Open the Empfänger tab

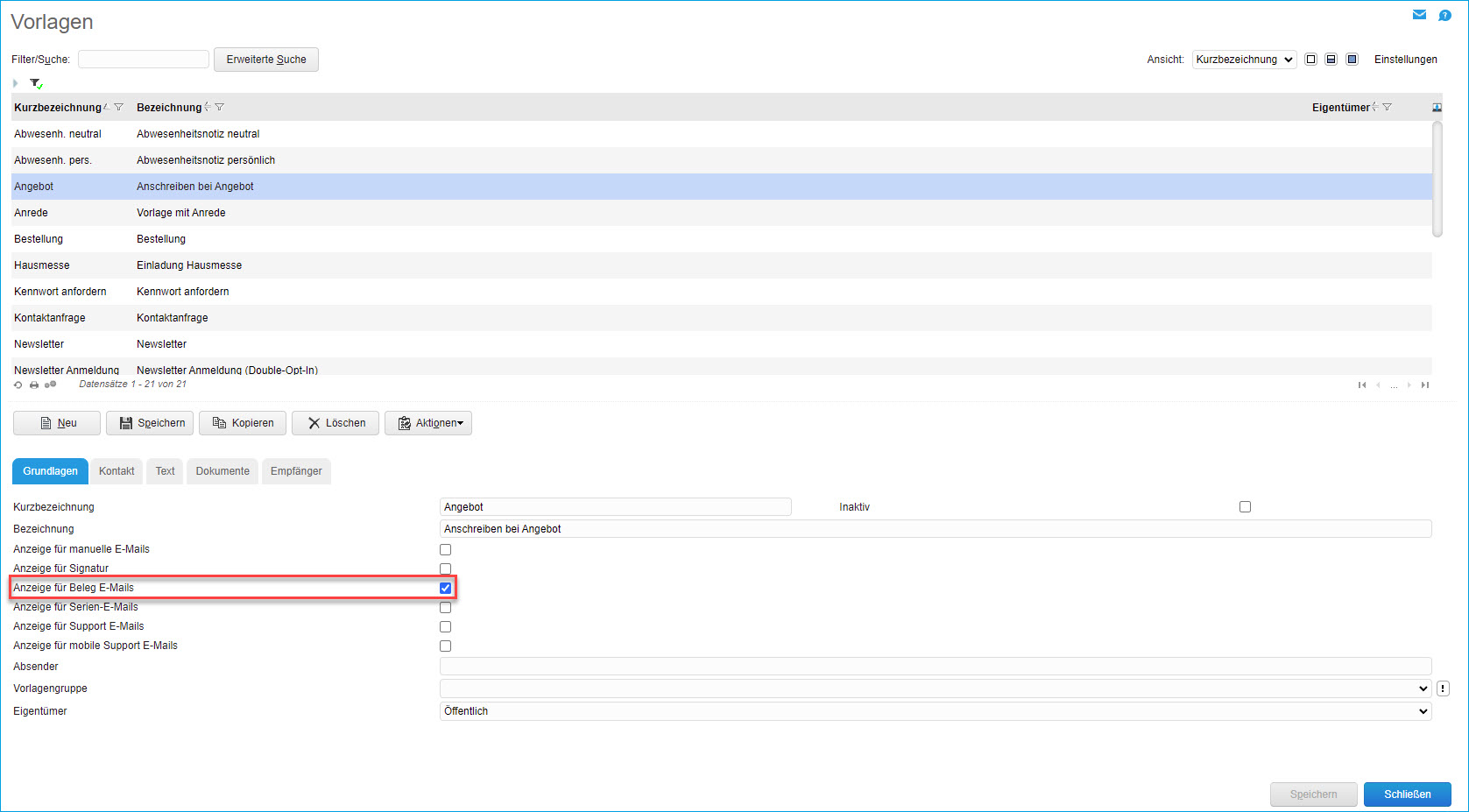(x=296, y=471)
